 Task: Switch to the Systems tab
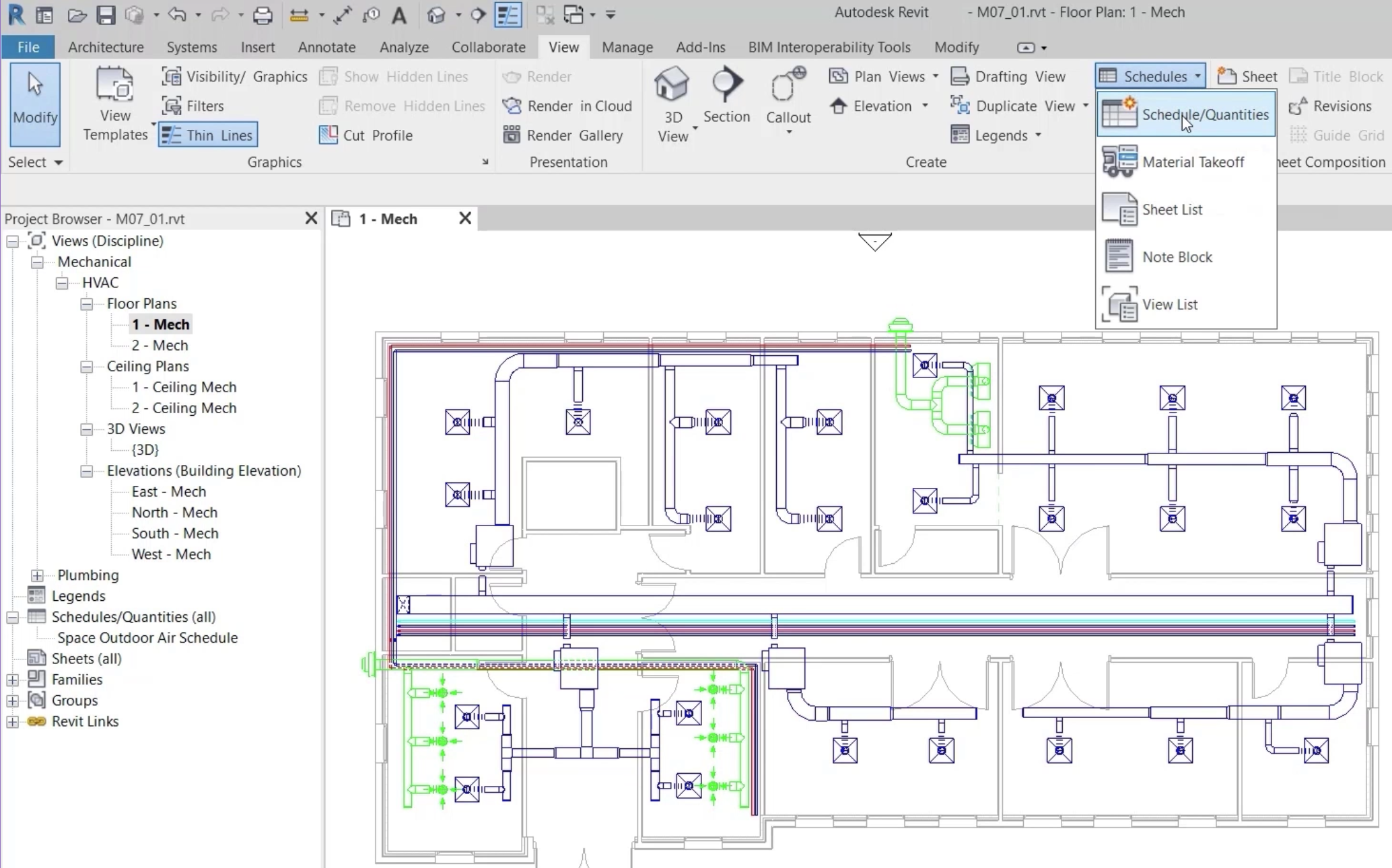point(192,47)
